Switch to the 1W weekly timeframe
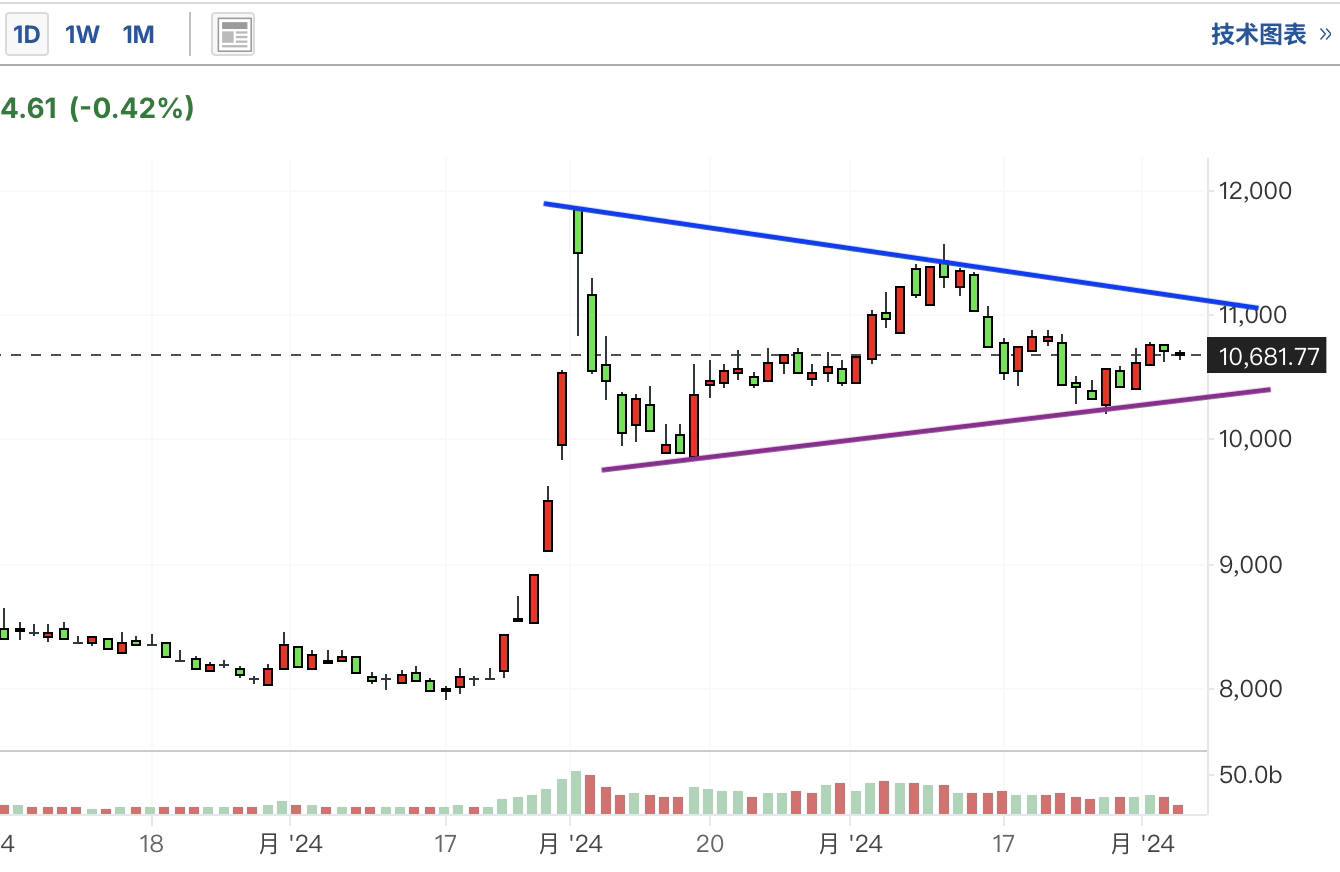The image size is (1340, 872). click(x=82, y=35)
